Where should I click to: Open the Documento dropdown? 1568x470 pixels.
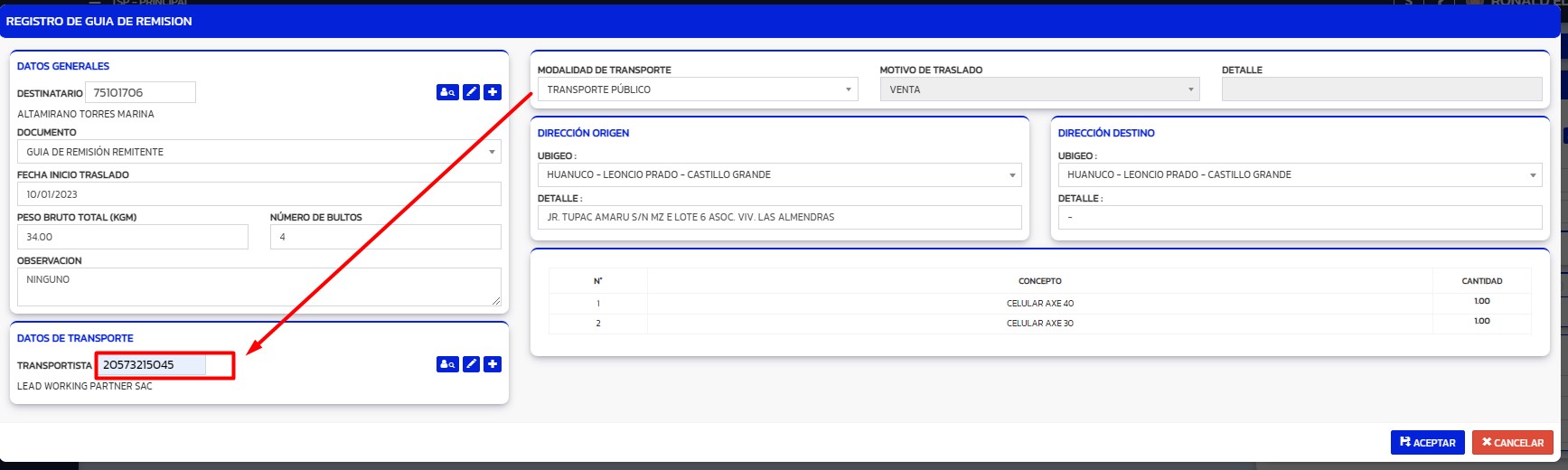point(258,152)
